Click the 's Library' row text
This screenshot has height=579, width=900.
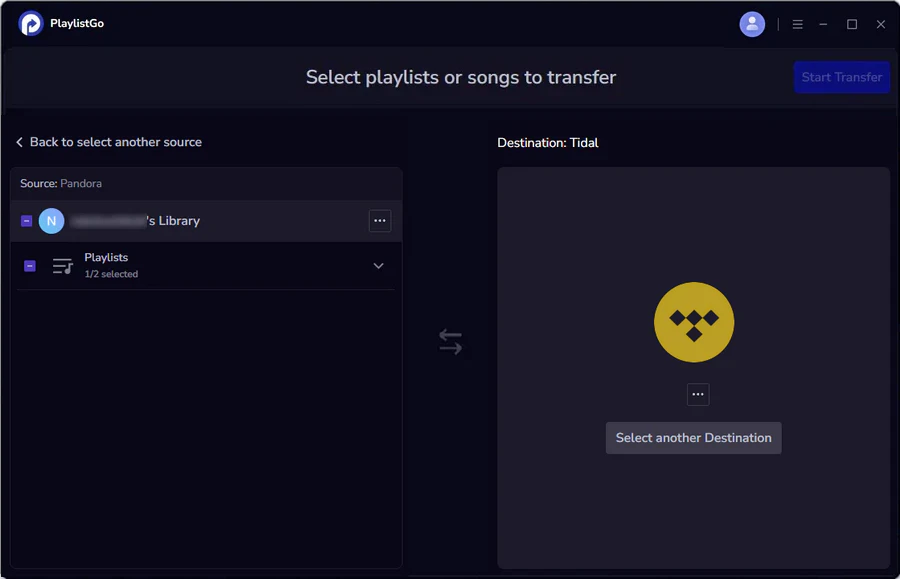(173, 221)
